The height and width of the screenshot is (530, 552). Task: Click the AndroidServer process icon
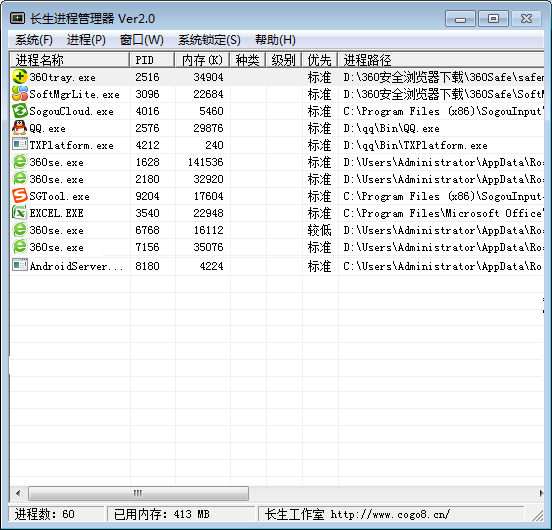point(20,265)
